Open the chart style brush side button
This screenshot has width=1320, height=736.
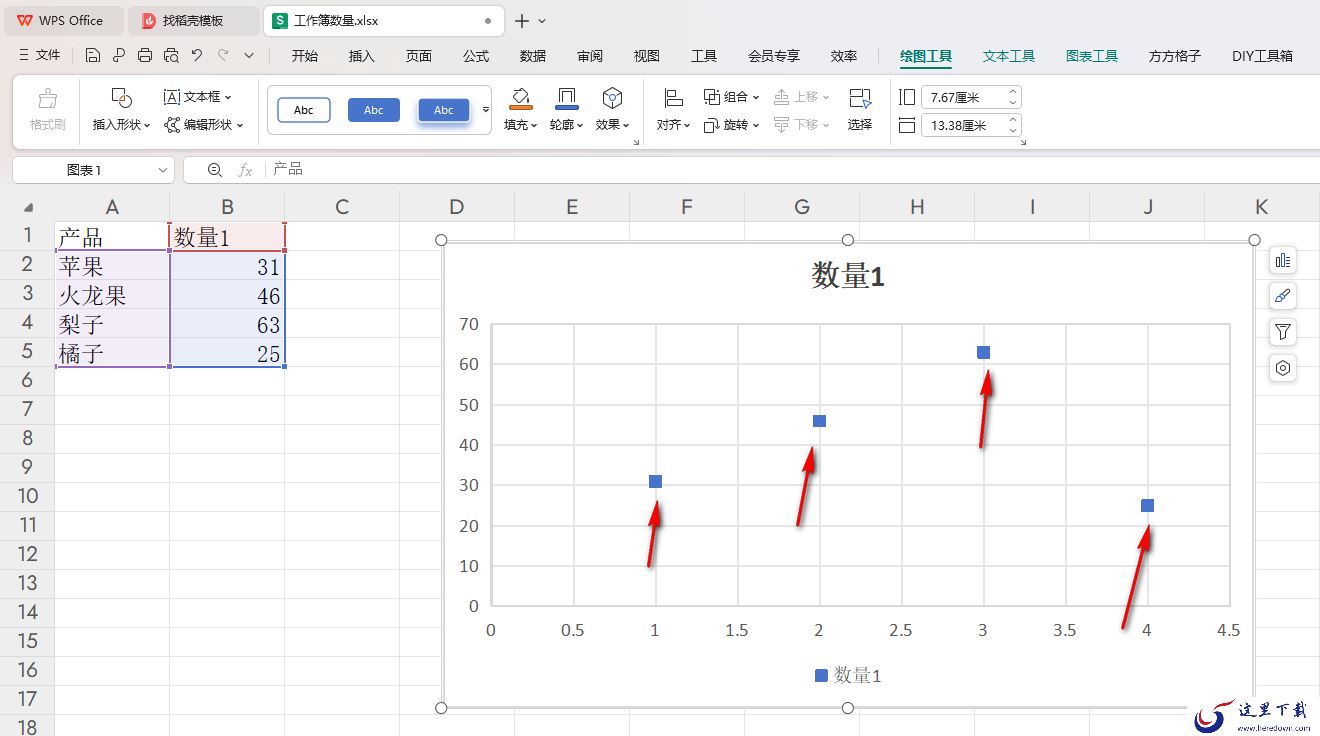[x=1283, y=296]
